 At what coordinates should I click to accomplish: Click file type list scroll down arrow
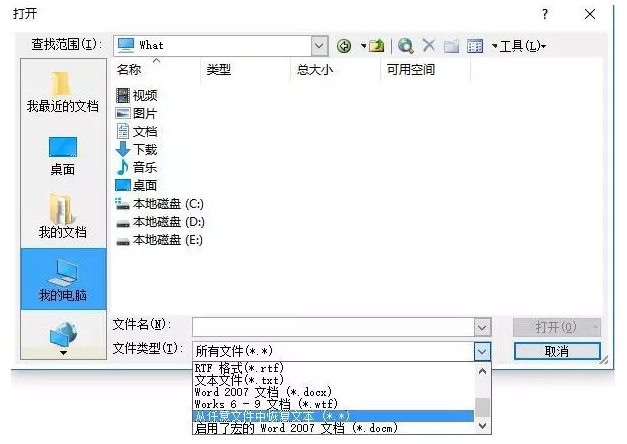(x=482, y=426)
